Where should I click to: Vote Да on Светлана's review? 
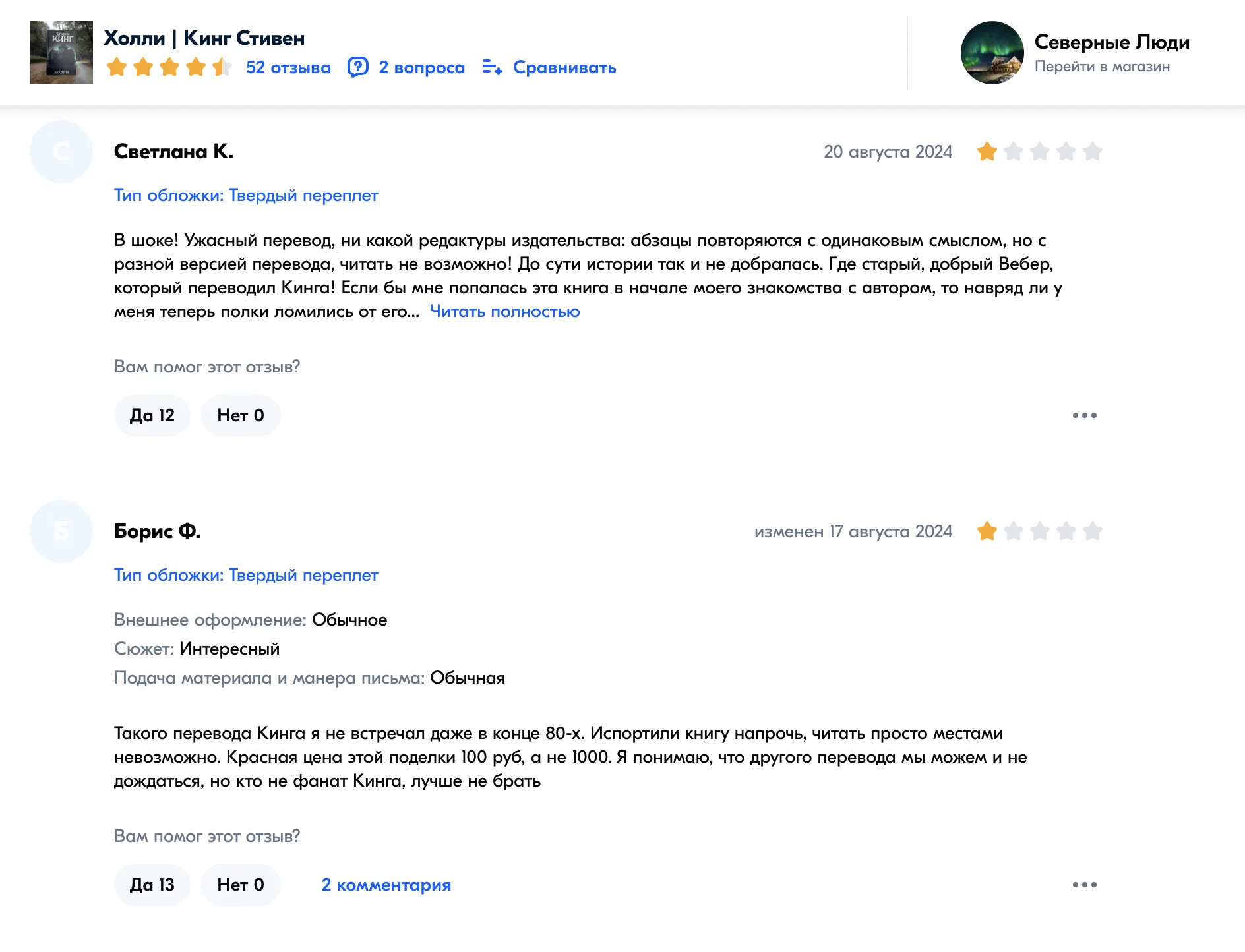(x=152, y=415)
